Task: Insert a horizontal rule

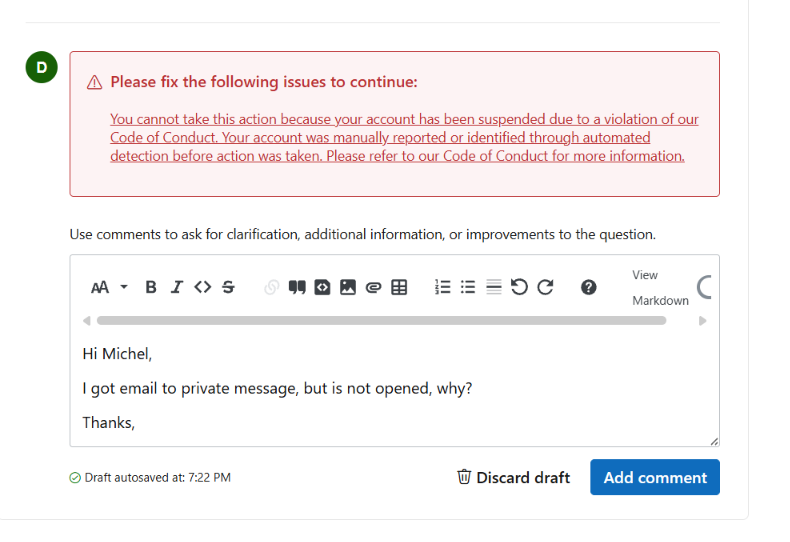Action: (x=494, y=287)
